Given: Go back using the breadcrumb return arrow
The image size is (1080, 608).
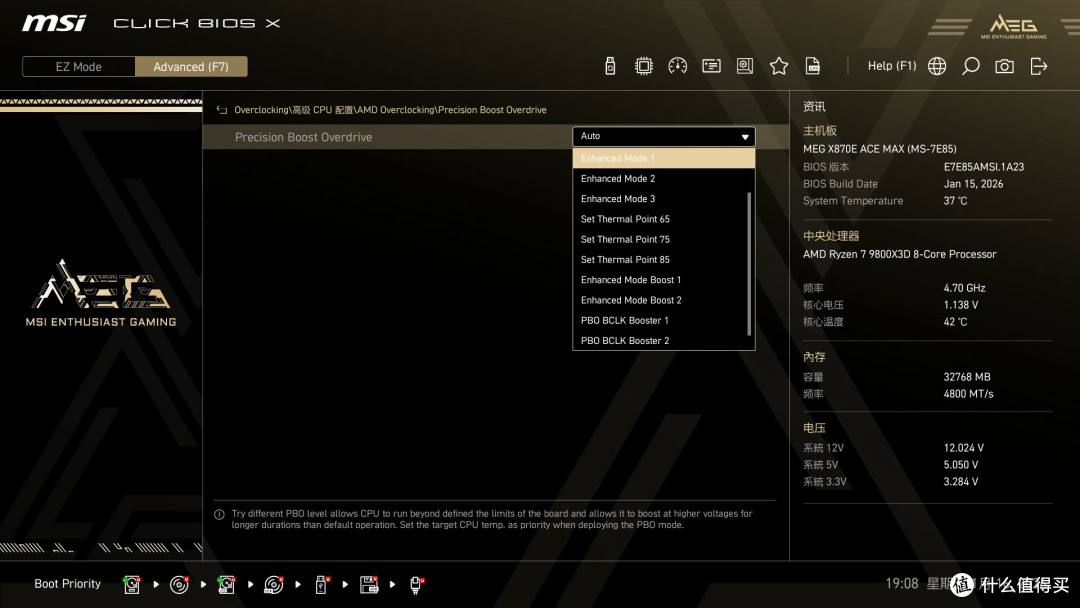Looking at the screenshot, I should pyautogui.click(x=221, y=110).
